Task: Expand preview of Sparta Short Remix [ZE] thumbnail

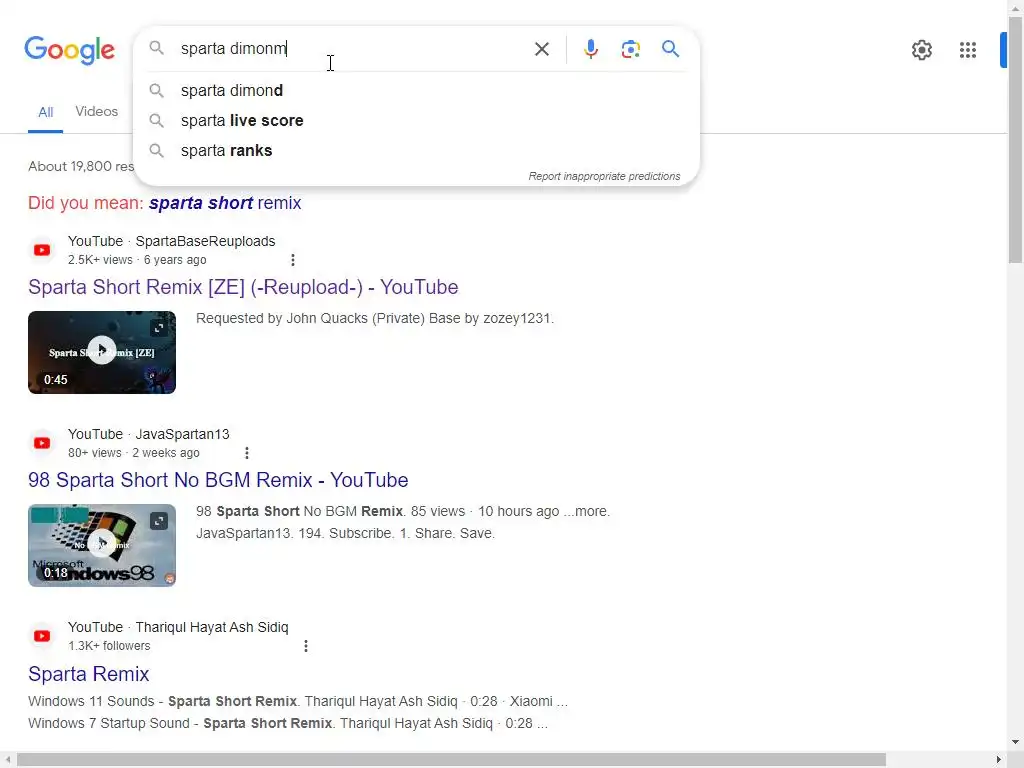Action: (159, 328)
